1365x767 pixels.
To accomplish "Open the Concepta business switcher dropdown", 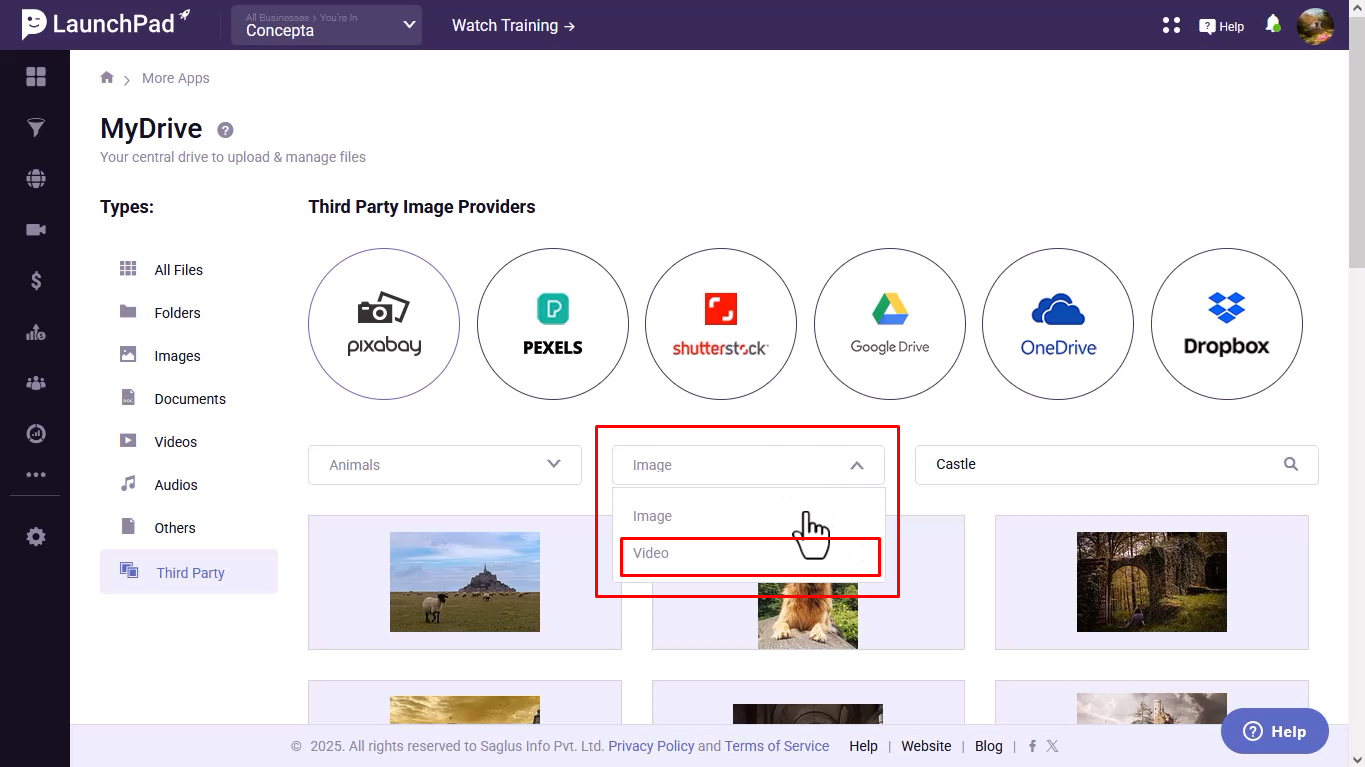I will click(x=327, y=25).
